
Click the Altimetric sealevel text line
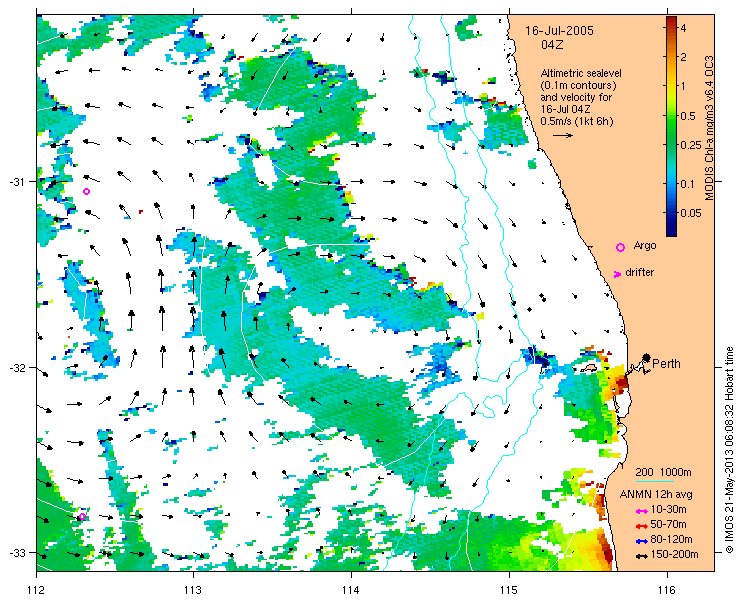pyautogui.click(x=581, y=73)
